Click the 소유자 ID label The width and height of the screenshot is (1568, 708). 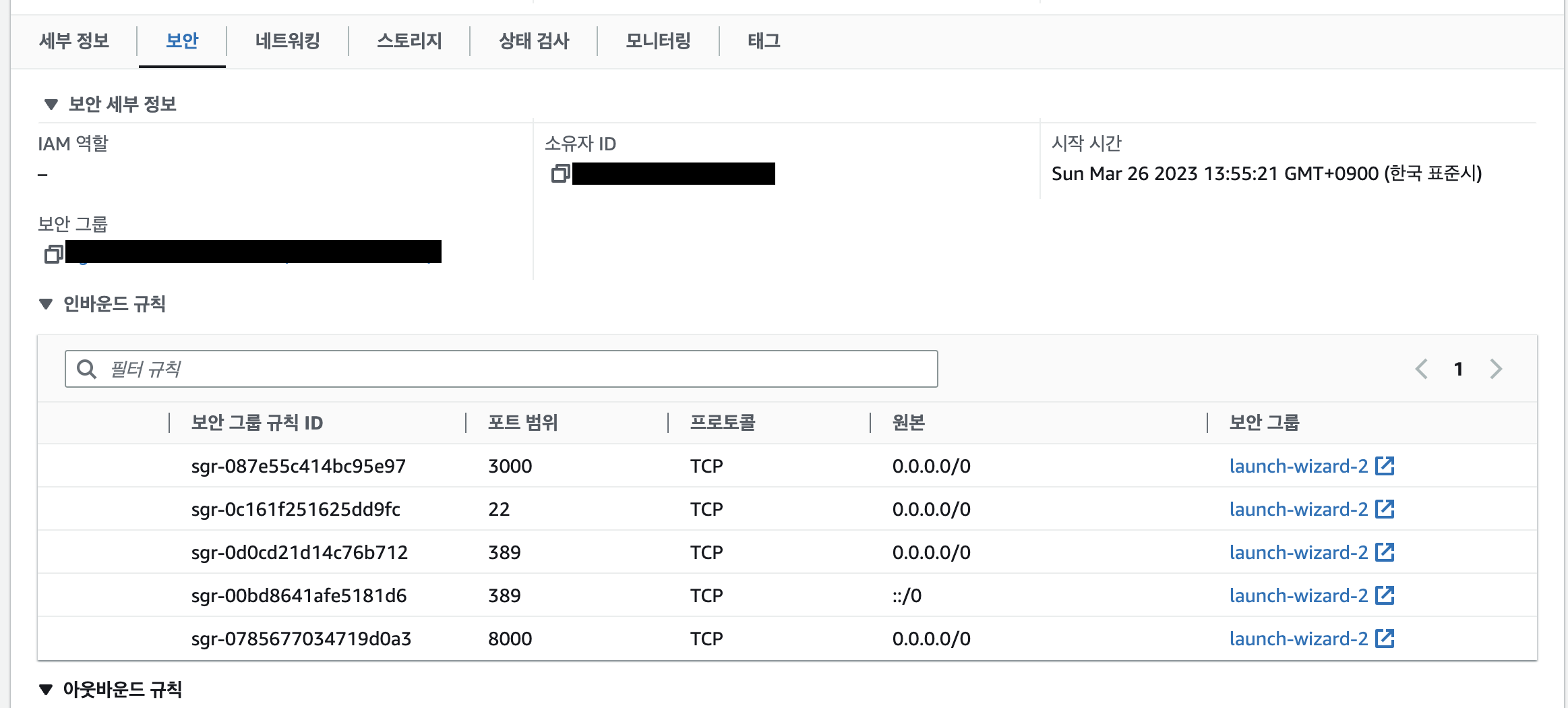[x=580, y=144]
